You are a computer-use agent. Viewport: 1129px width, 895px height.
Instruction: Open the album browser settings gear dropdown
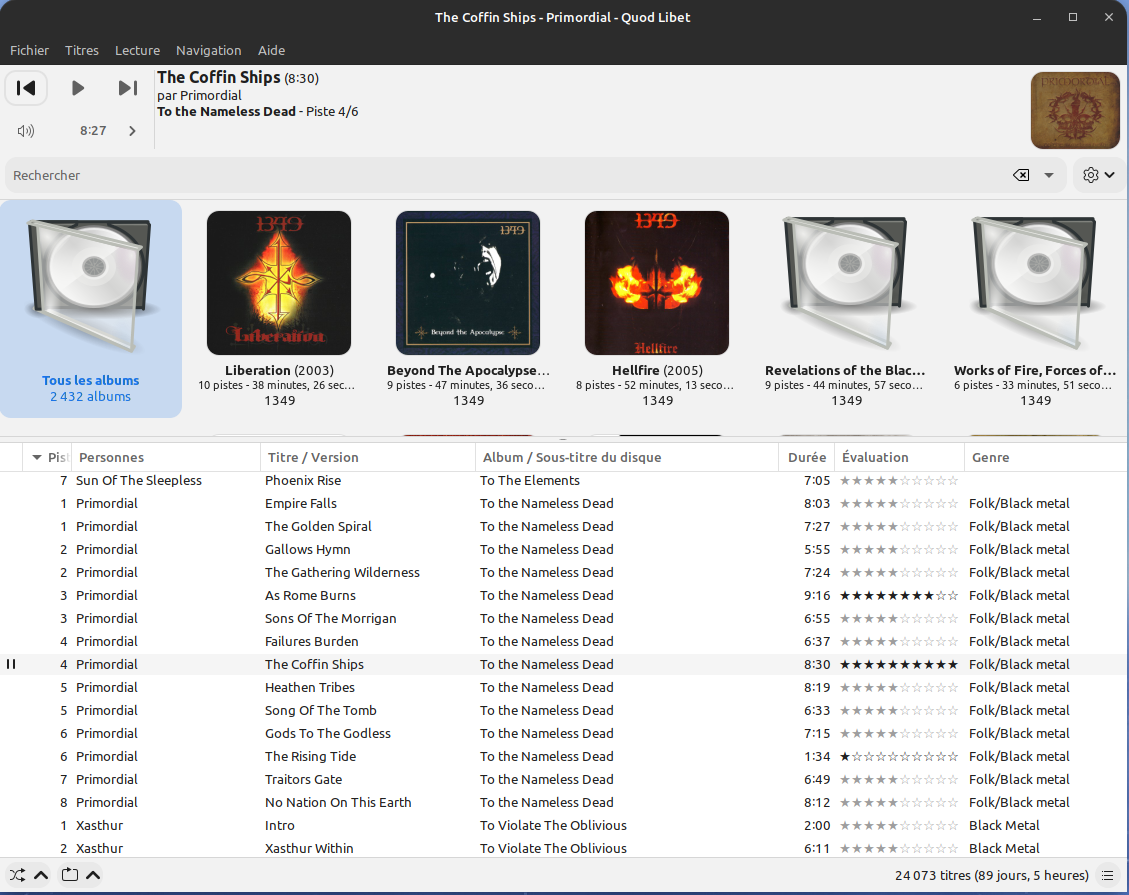[1098, 175]
